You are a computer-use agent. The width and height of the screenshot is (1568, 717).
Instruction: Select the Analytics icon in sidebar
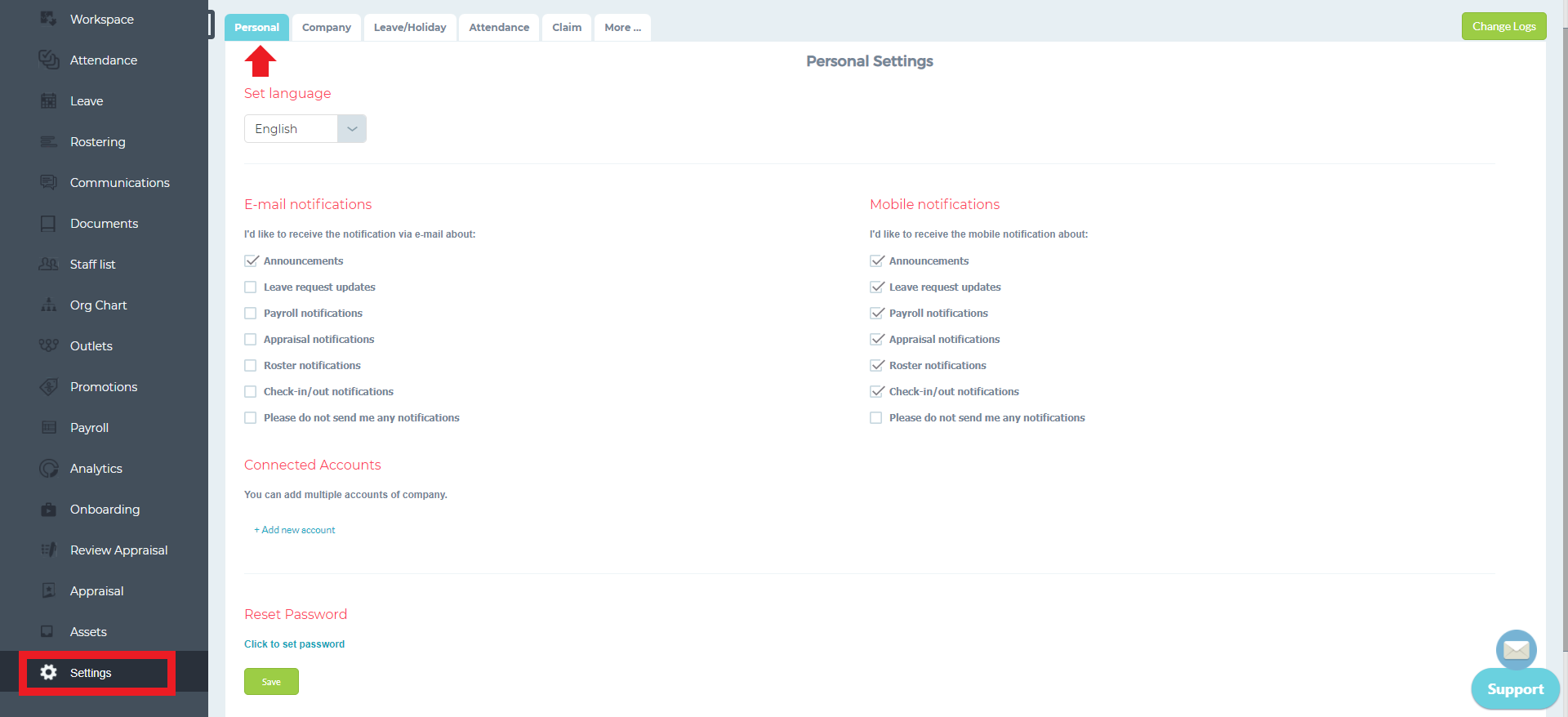point(49,468)
